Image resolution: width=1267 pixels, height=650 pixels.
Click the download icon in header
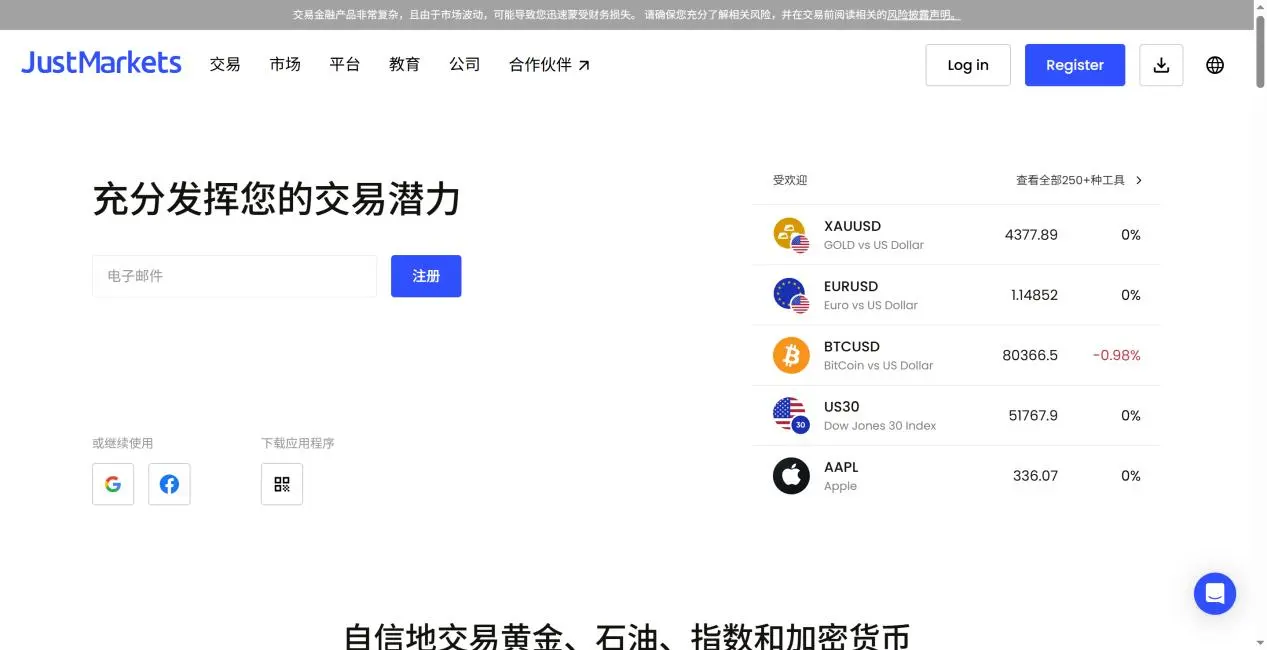point(1161,65)
